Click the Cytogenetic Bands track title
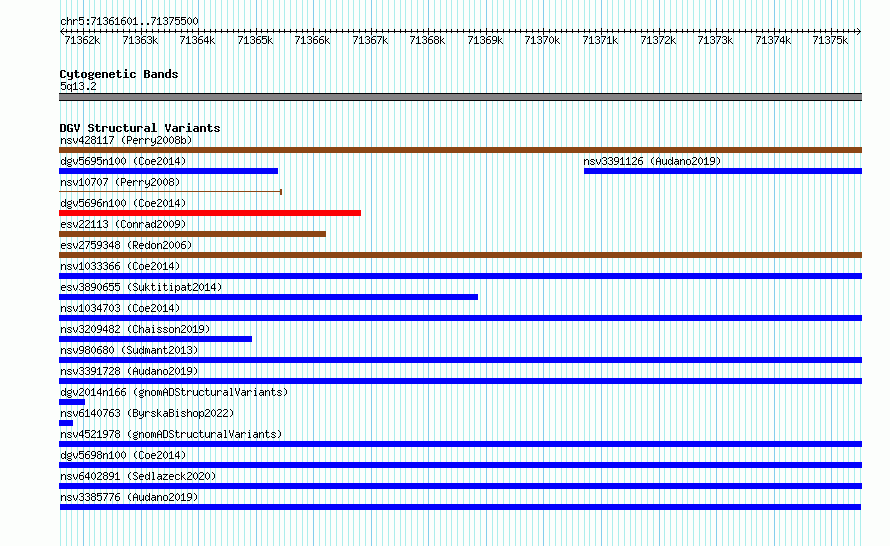The height and width of the screenshot is (546, 890). point(119,74)
